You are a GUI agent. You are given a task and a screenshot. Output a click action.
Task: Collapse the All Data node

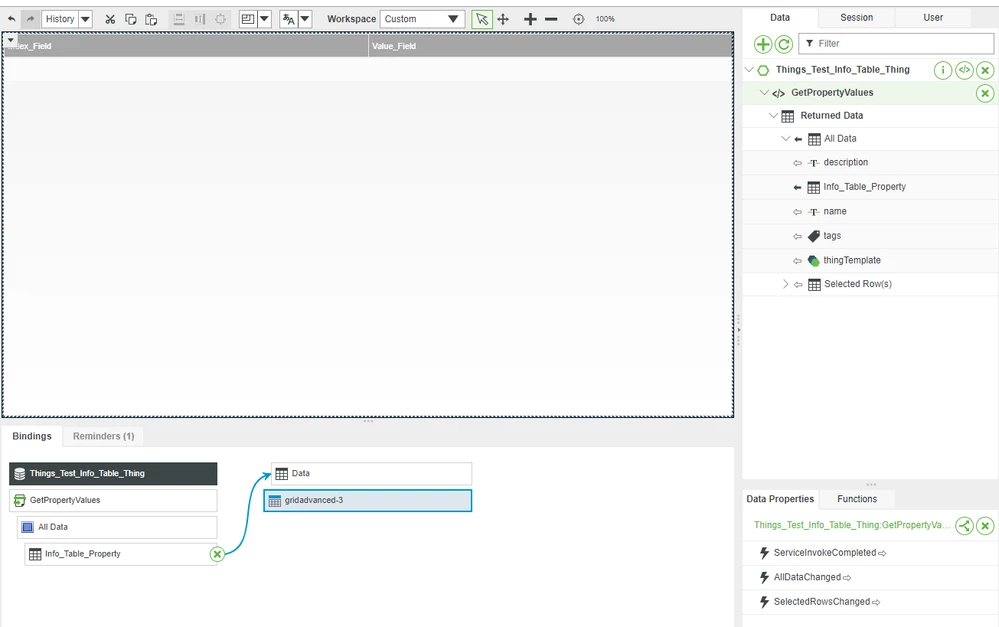pyautogui.click(x=786, y=138)
